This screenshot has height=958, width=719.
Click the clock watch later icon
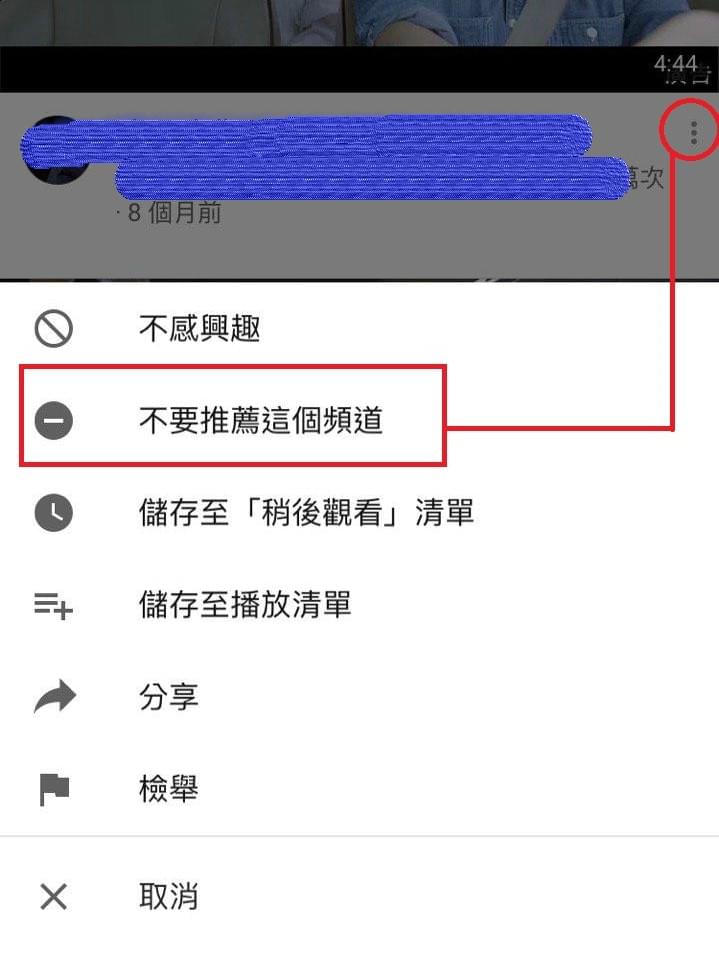click(x=54, y=512)
